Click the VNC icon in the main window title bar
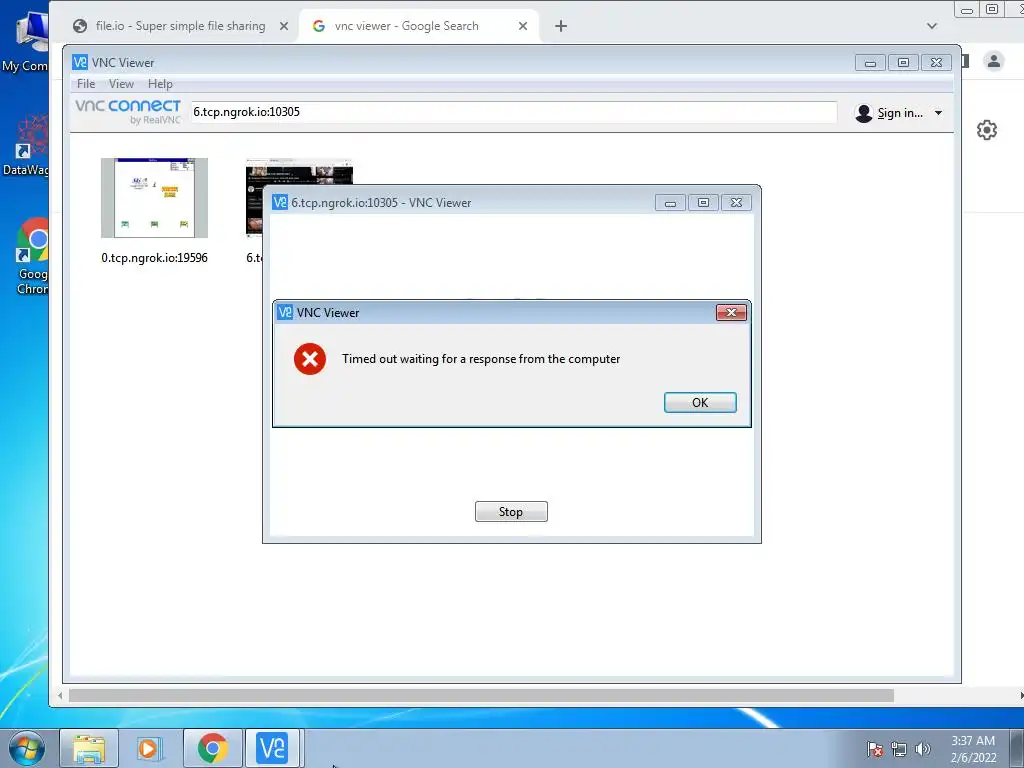The height and width of the screenshot is (768, 1024). coord(80,62)
